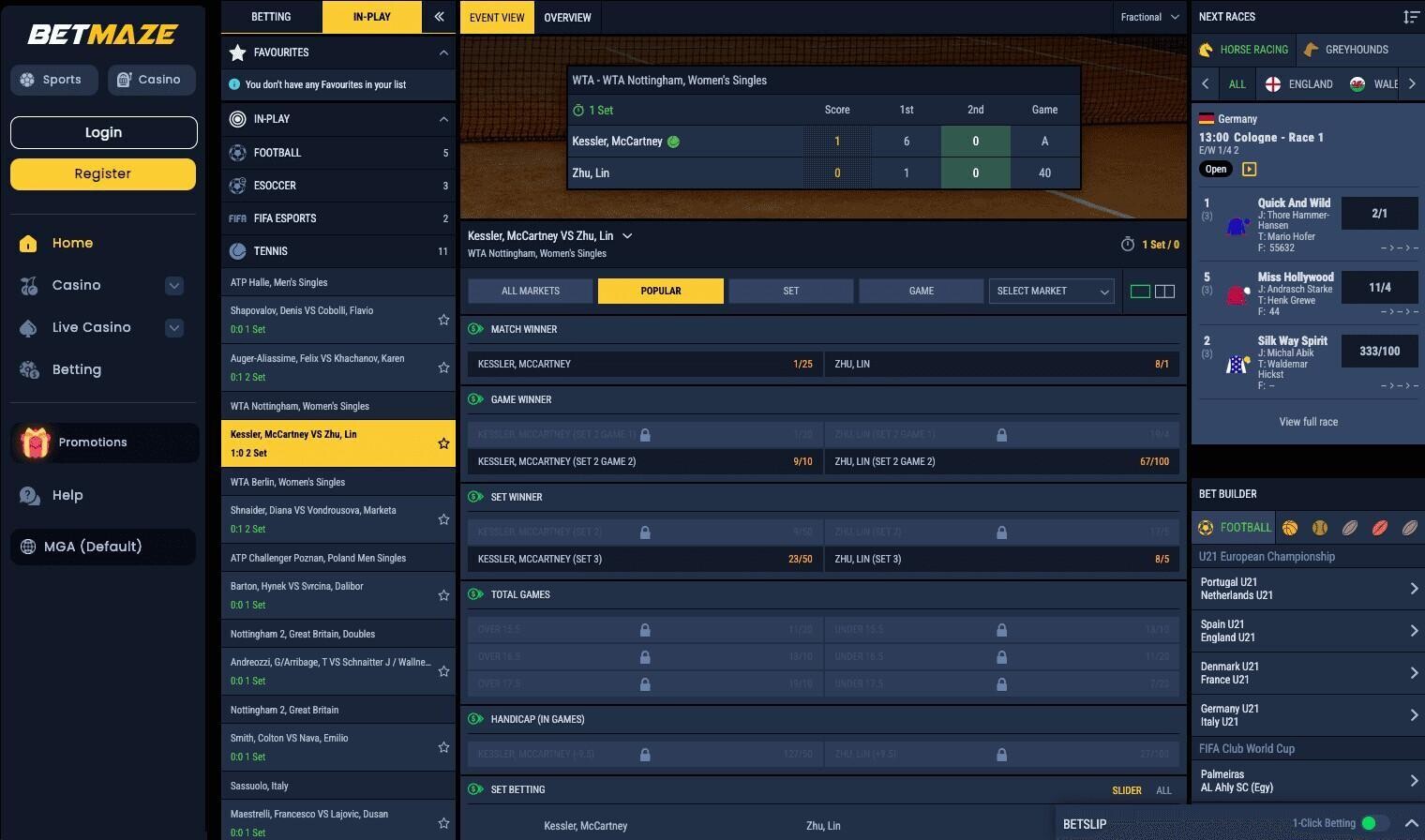Image resolution: width=1425 pixels, height=840 pixels.
Task: Open the Fractional odds format dropdown
Action: (1150, 17)
